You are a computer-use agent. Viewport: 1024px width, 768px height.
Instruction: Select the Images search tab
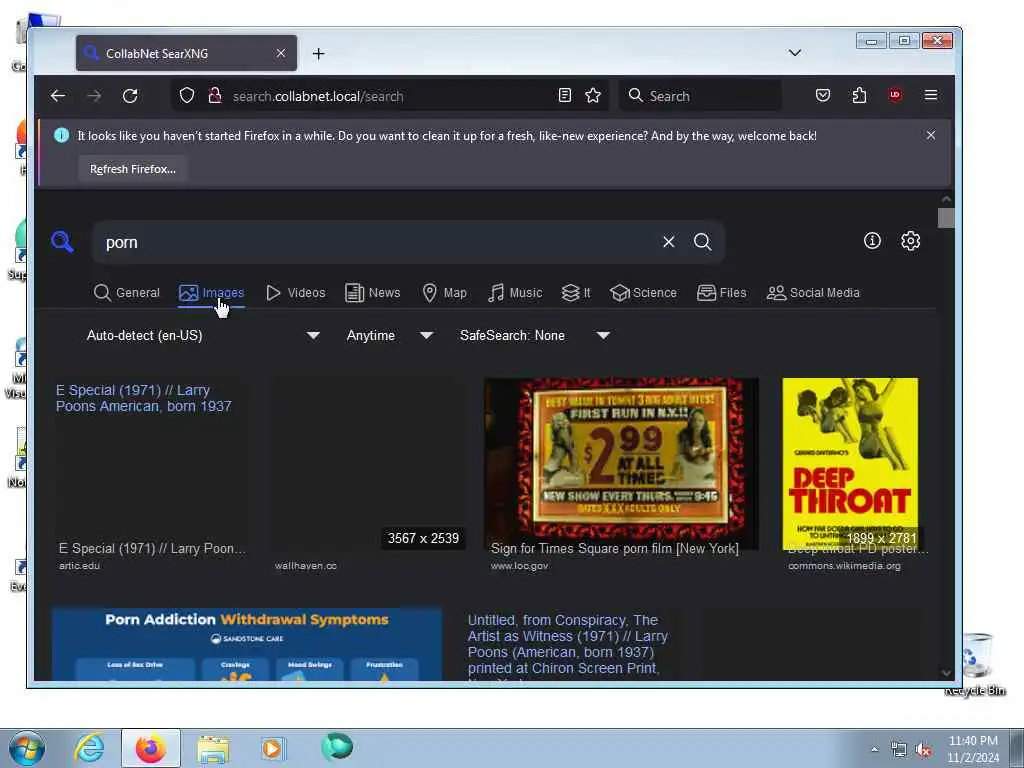(x=212, y=293)
